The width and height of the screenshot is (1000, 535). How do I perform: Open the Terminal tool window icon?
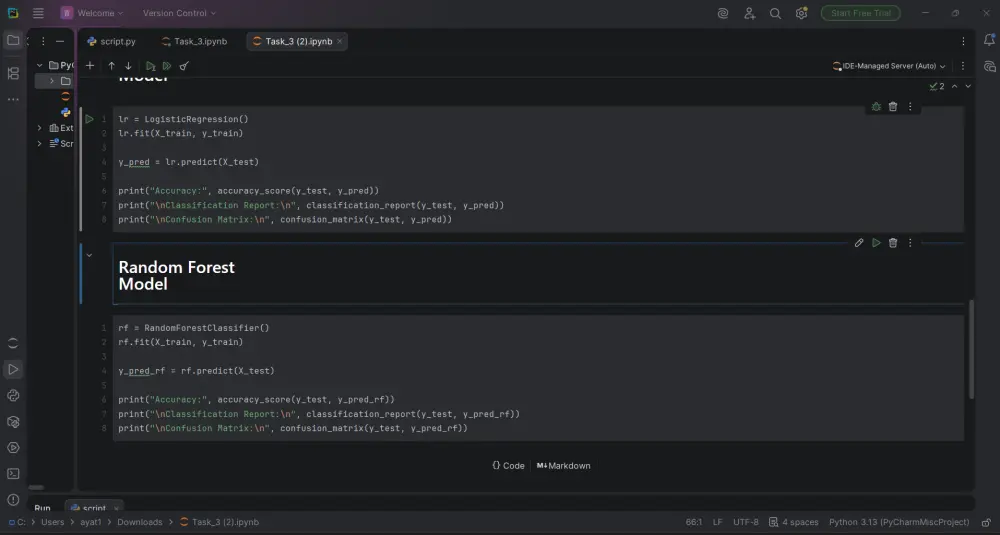13,474
